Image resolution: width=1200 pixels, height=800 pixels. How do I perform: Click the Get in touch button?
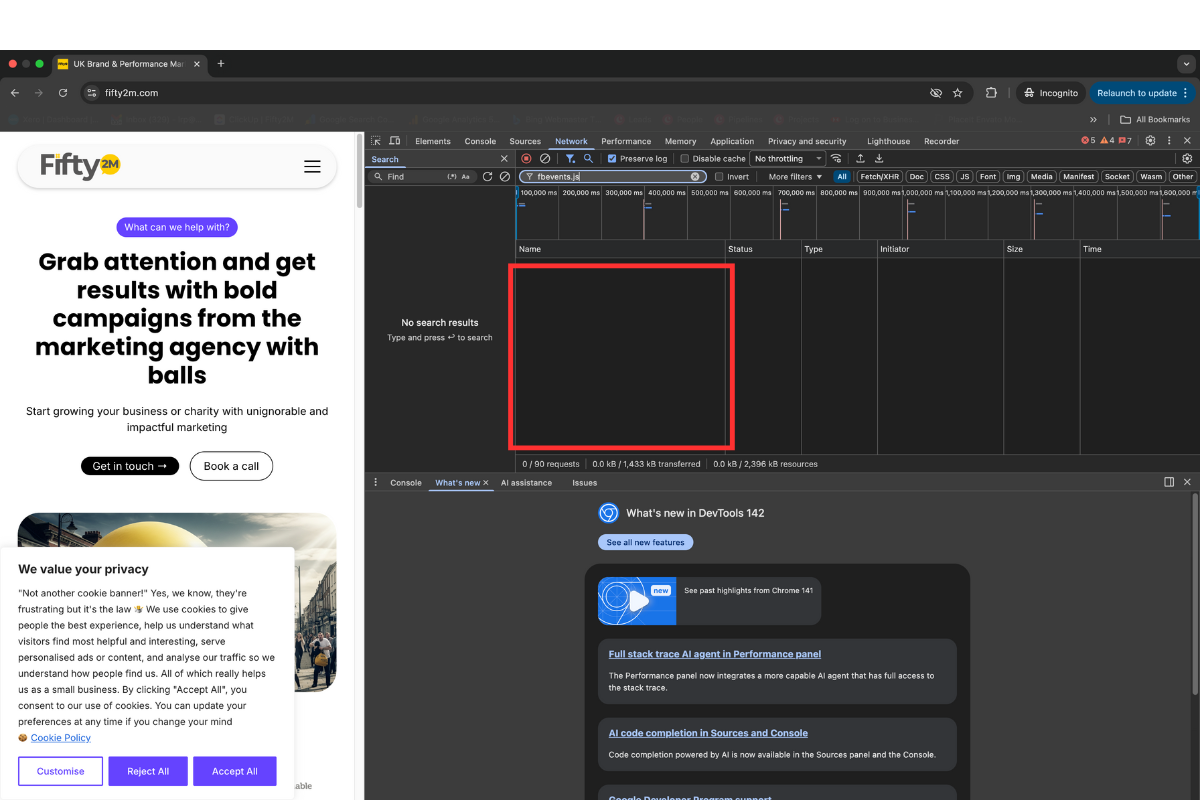click(130, 466)
